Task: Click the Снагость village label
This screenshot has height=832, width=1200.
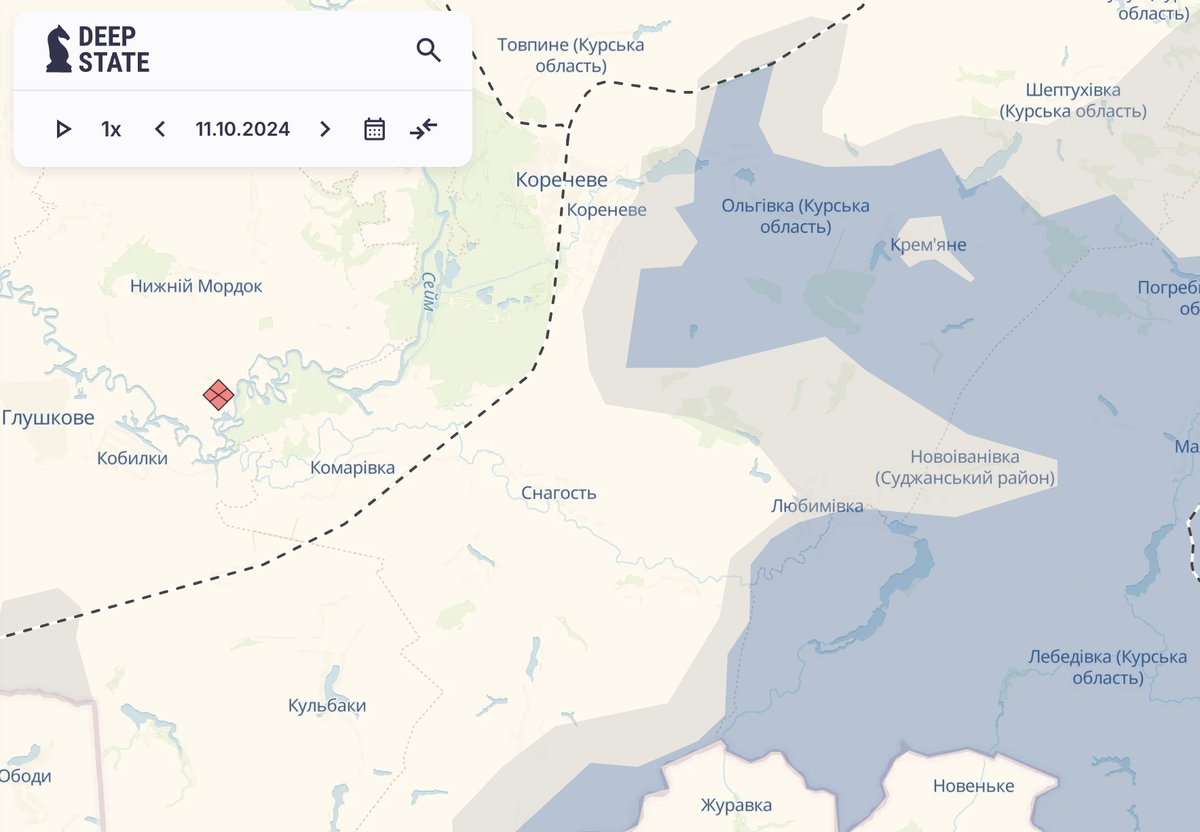Action: click(558, 493)
